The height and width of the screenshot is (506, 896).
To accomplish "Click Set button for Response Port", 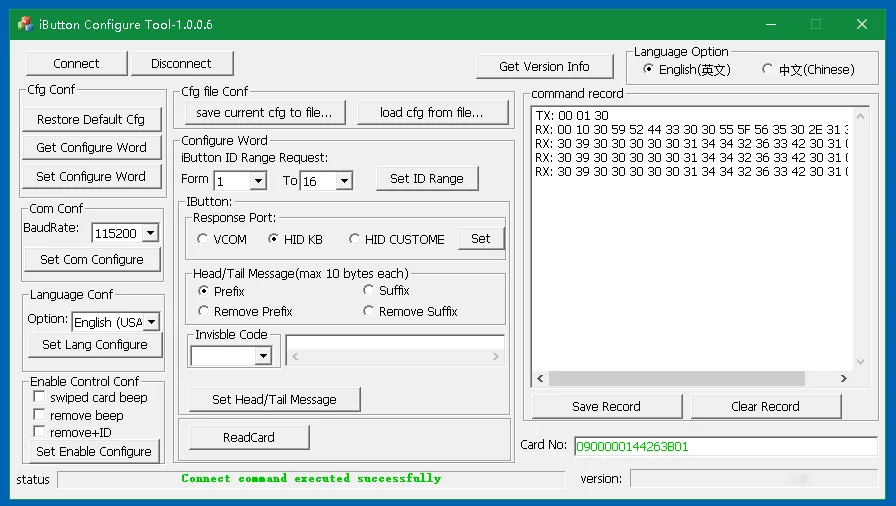I will click(481, 239).
